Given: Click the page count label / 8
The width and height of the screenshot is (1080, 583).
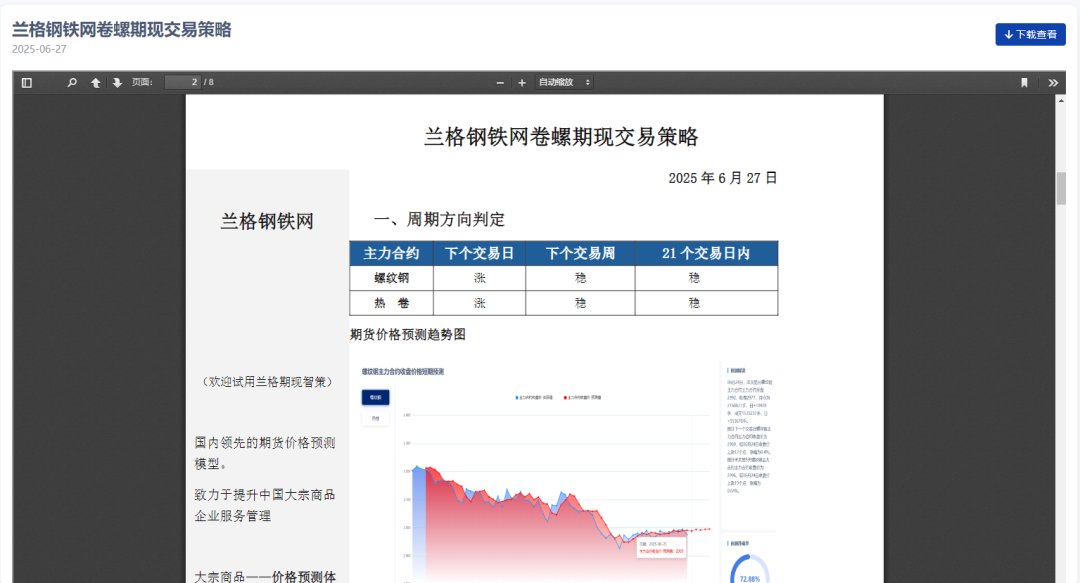Looking at the screenshot, I should tap(209, 83).
